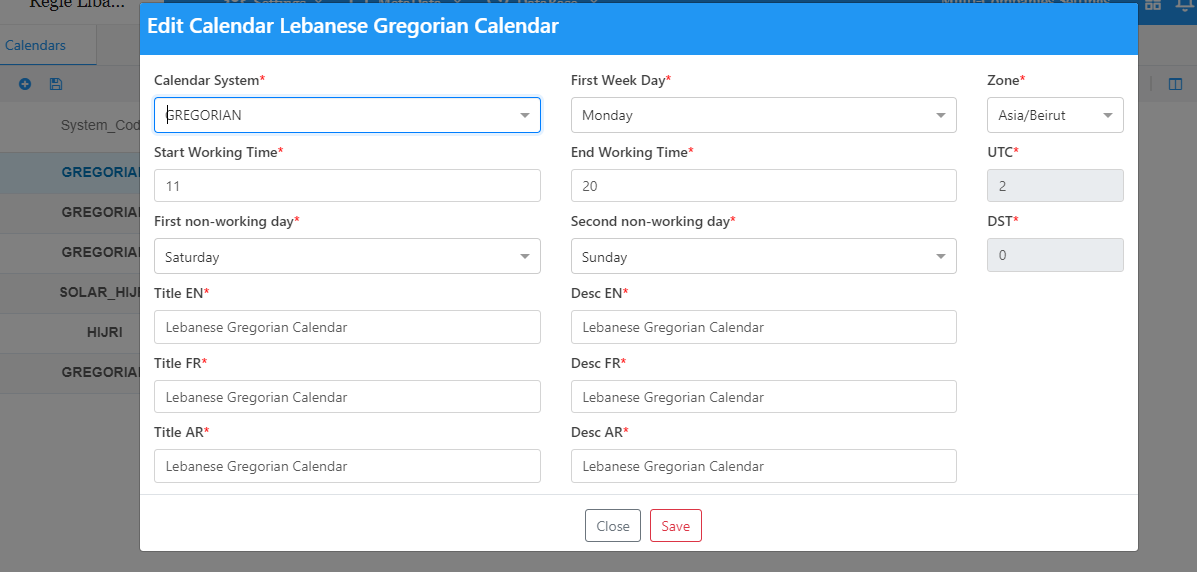Screen dimensions: 1197x572
Task: Open the Second non-working day dropdown
Action: (x=763, y=257)
